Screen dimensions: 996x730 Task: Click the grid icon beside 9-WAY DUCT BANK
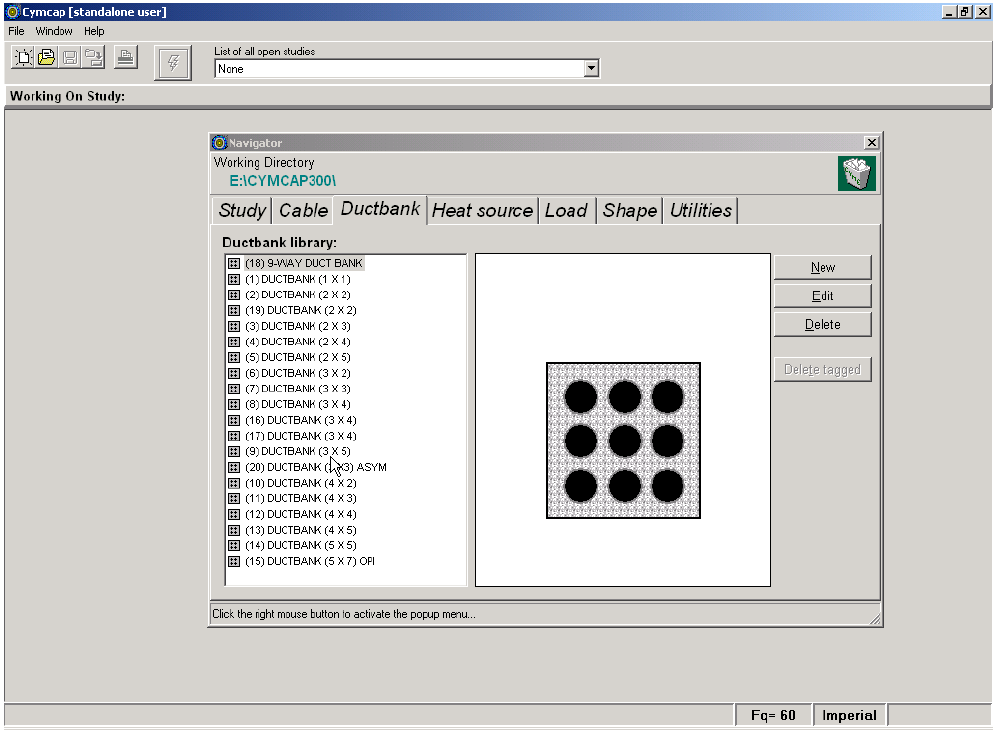point(234,263)
